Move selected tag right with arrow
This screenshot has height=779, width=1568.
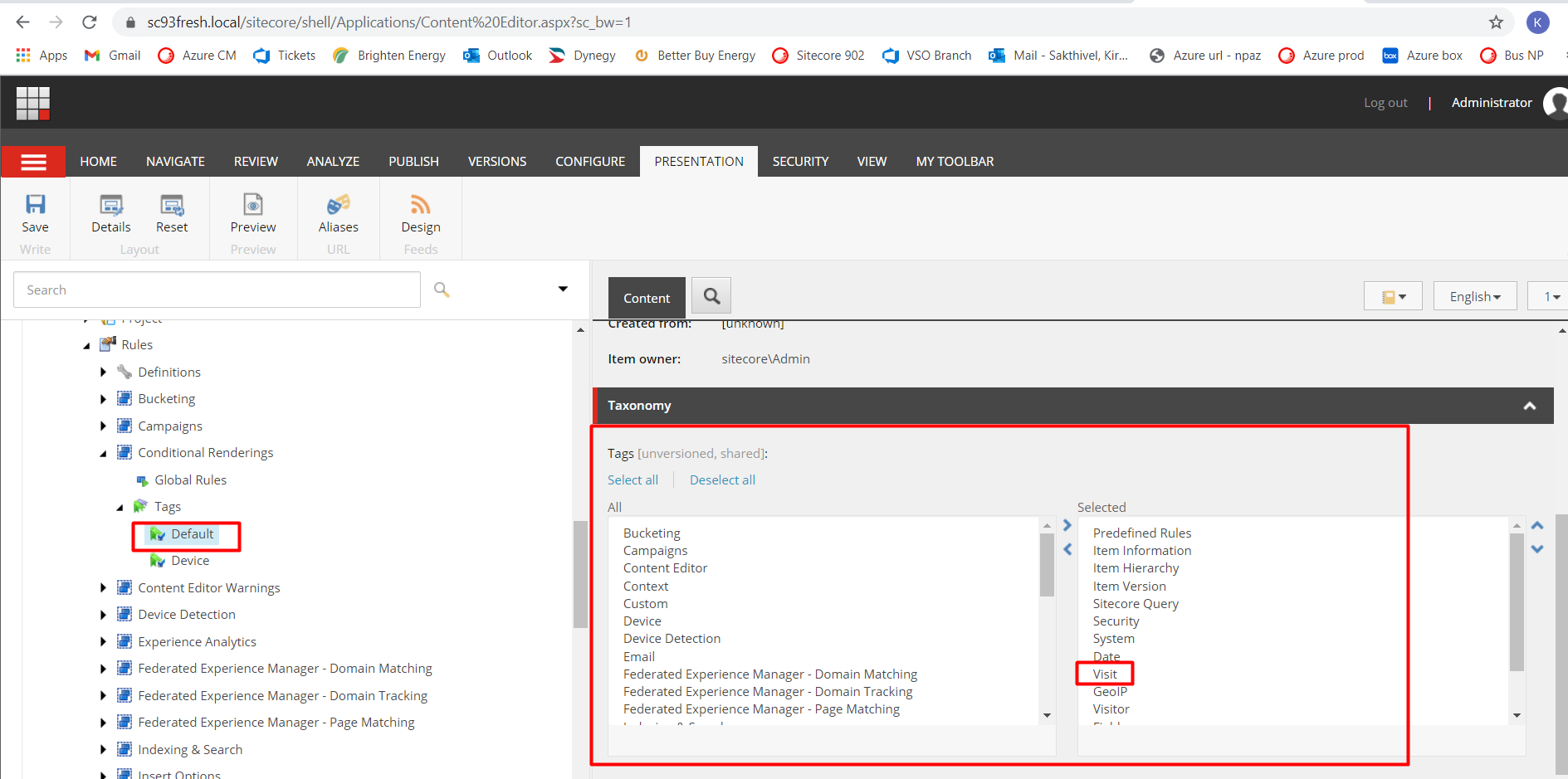click(x=1067, y=525)
